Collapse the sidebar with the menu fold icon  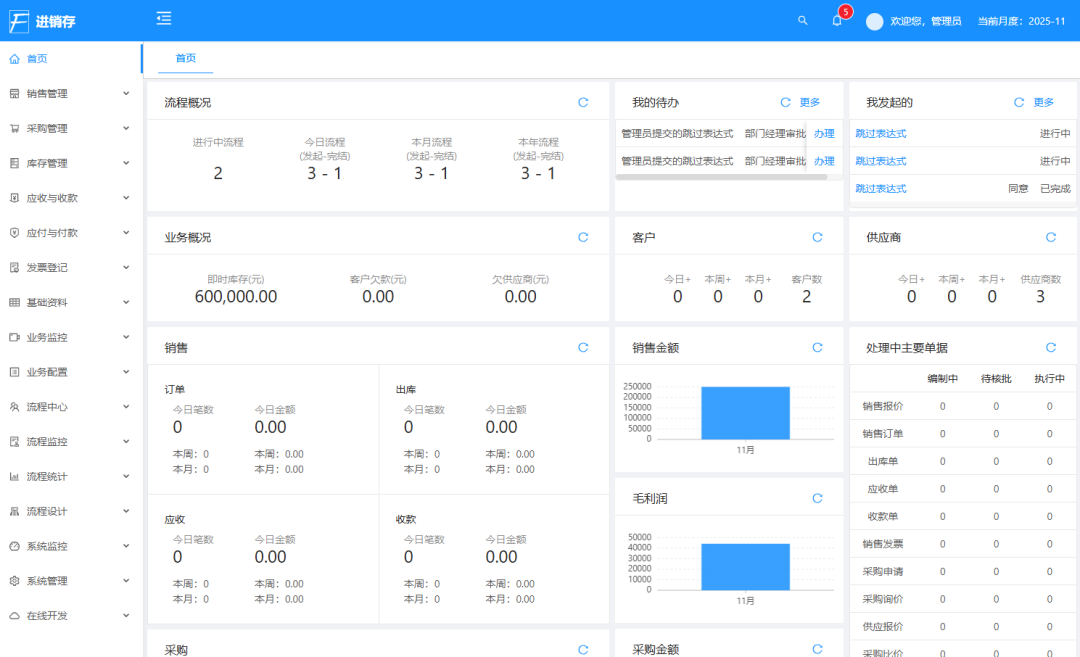point(164,18)
